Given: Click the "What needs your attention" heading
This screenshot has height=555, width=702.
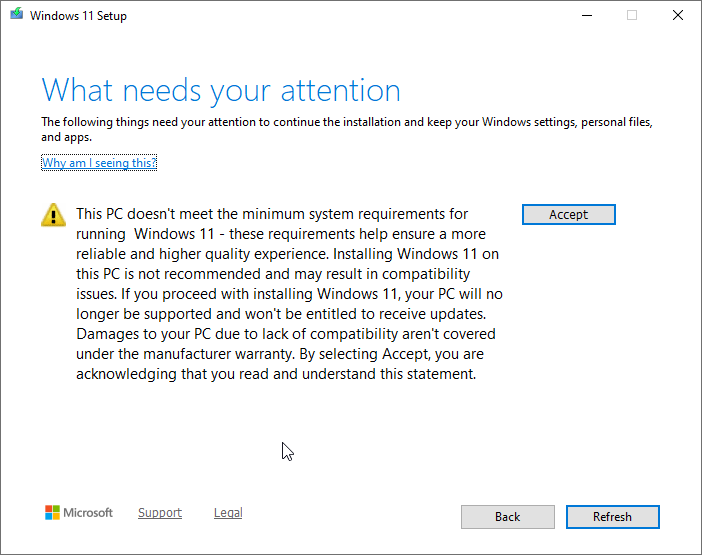Looking at the screenshot, I should 221,90.
